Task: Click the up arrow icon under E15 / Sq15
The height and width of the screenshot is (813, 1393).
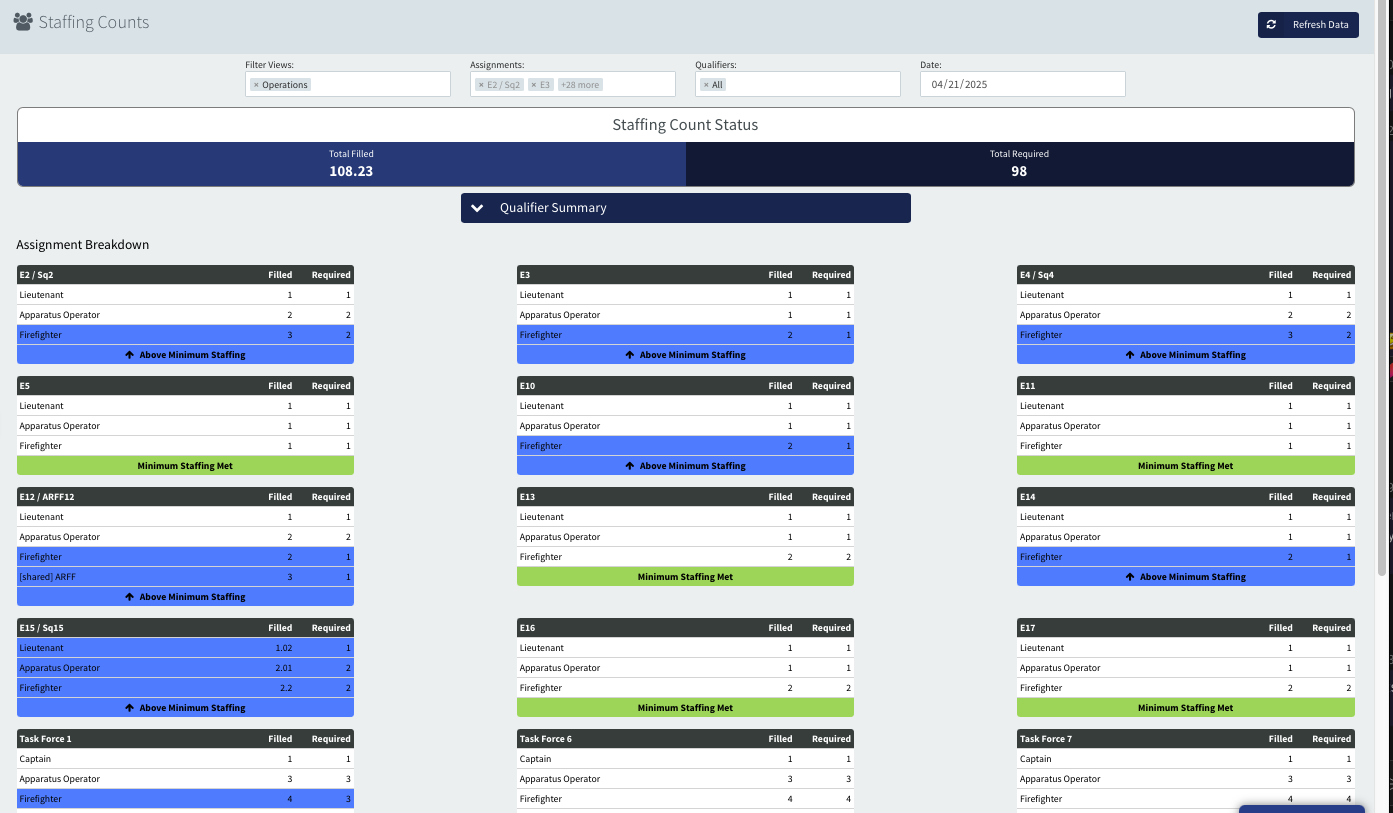Action: click(x=130, y=708)
